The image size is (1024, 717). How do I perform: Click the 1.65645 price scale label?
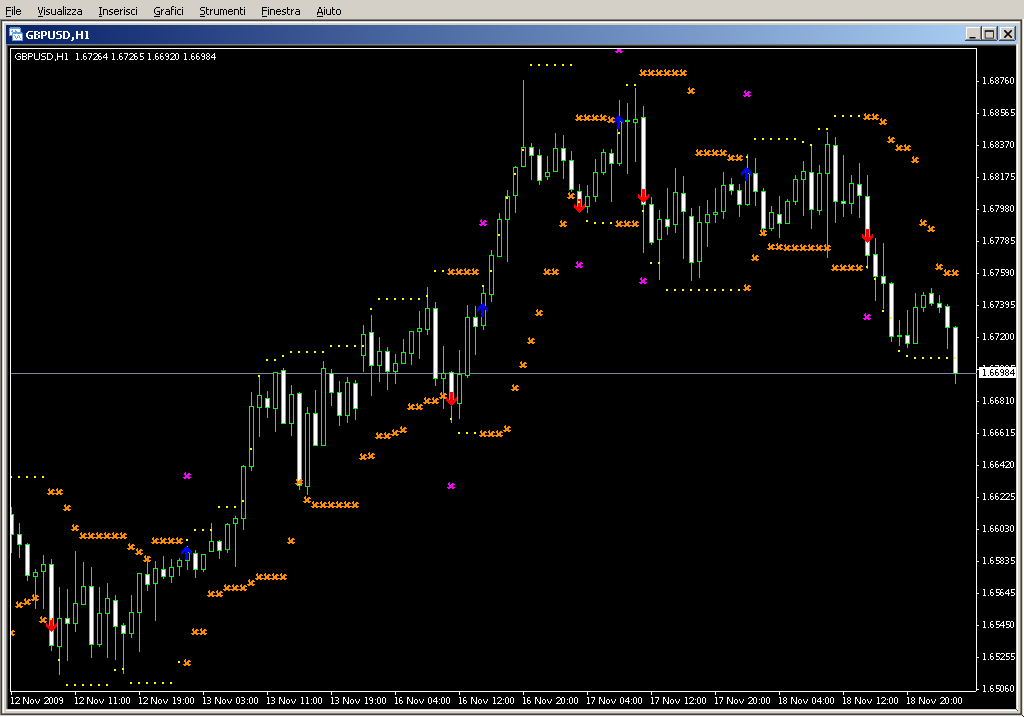[x=999, y=593]
